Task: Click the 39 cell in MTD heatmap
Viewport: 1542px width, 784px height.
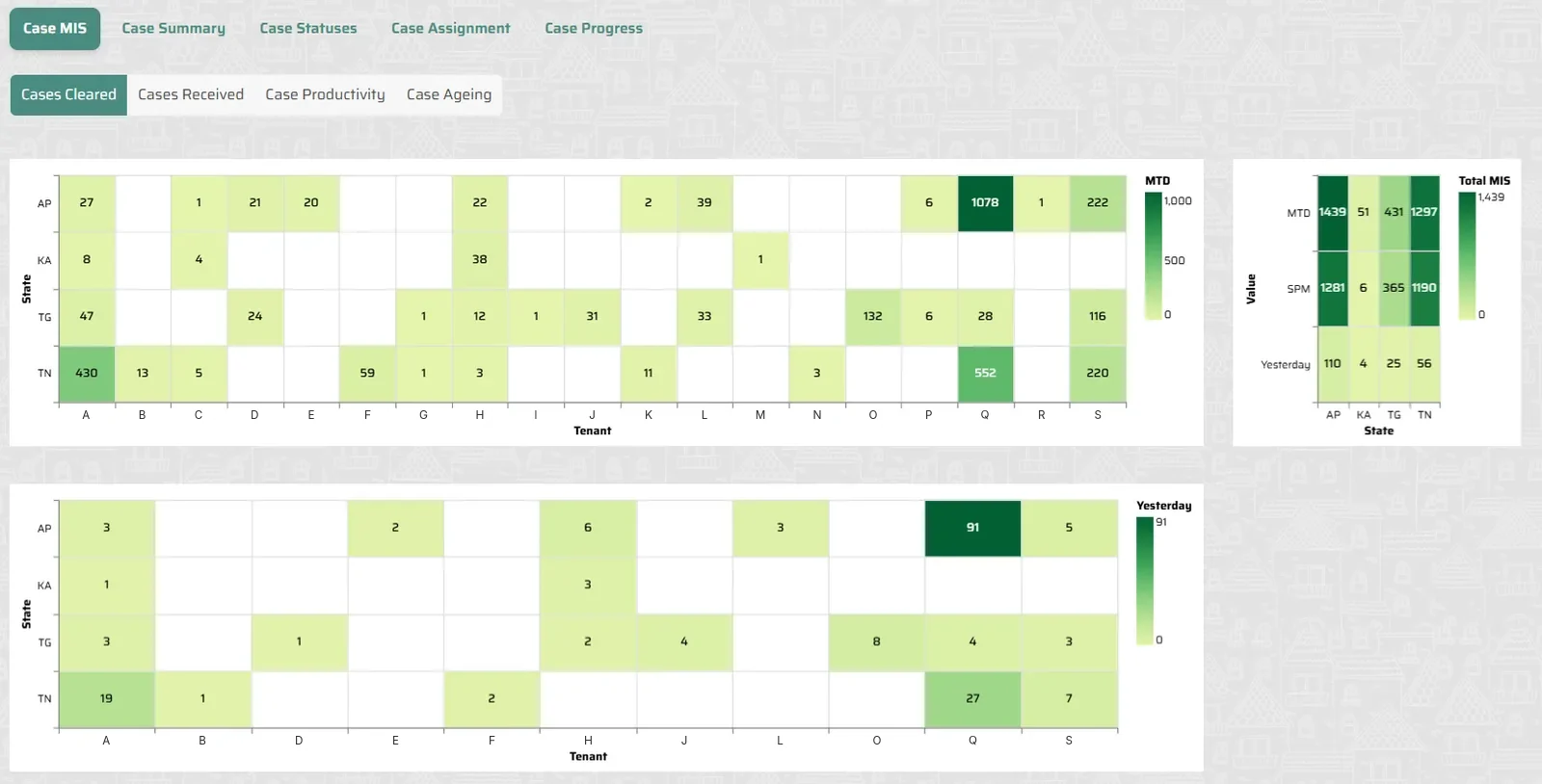Action: [705, 203]
